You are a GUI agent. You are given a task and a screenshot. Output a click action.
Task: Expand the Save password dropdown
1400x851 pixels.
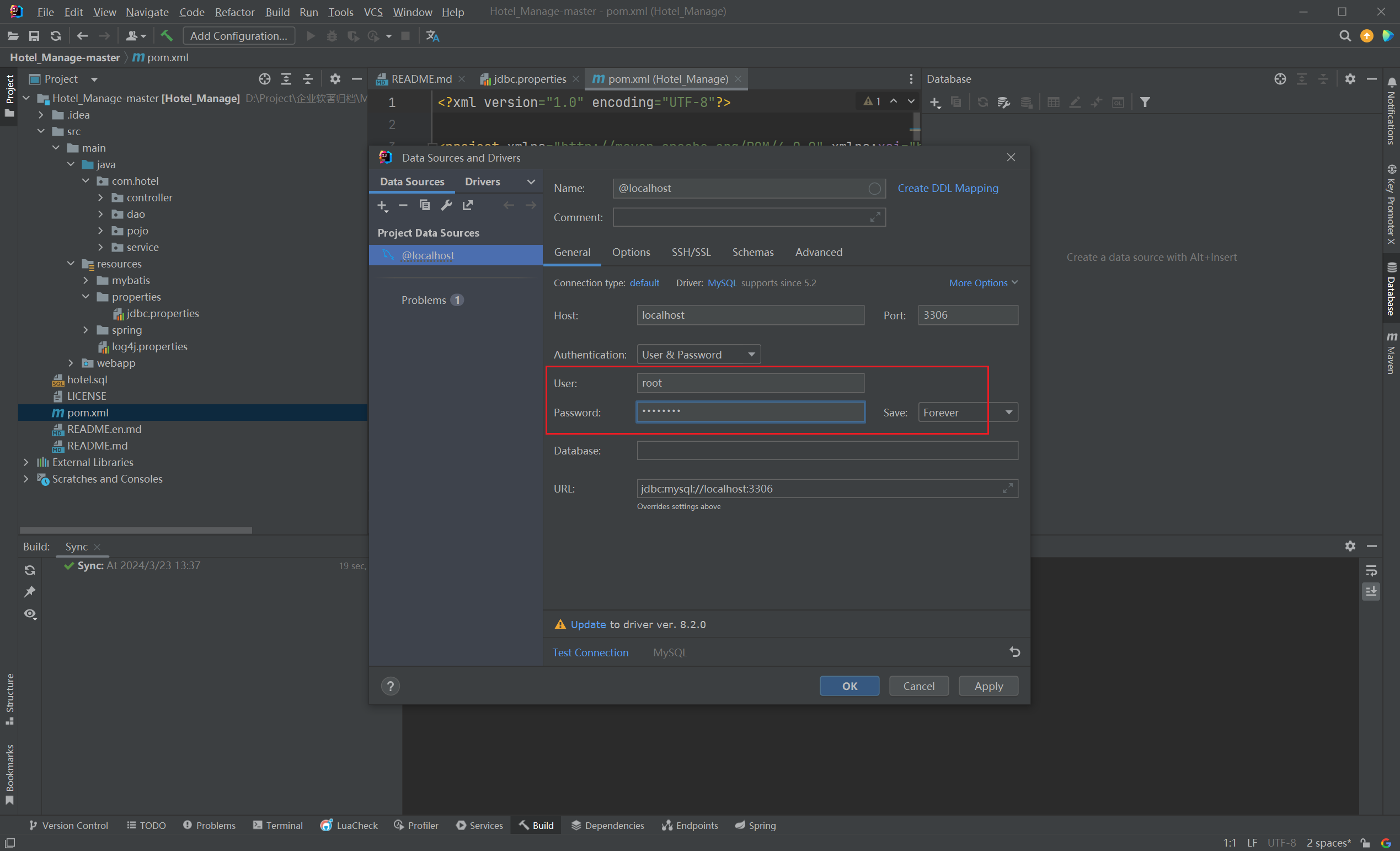pos(1009,411)
